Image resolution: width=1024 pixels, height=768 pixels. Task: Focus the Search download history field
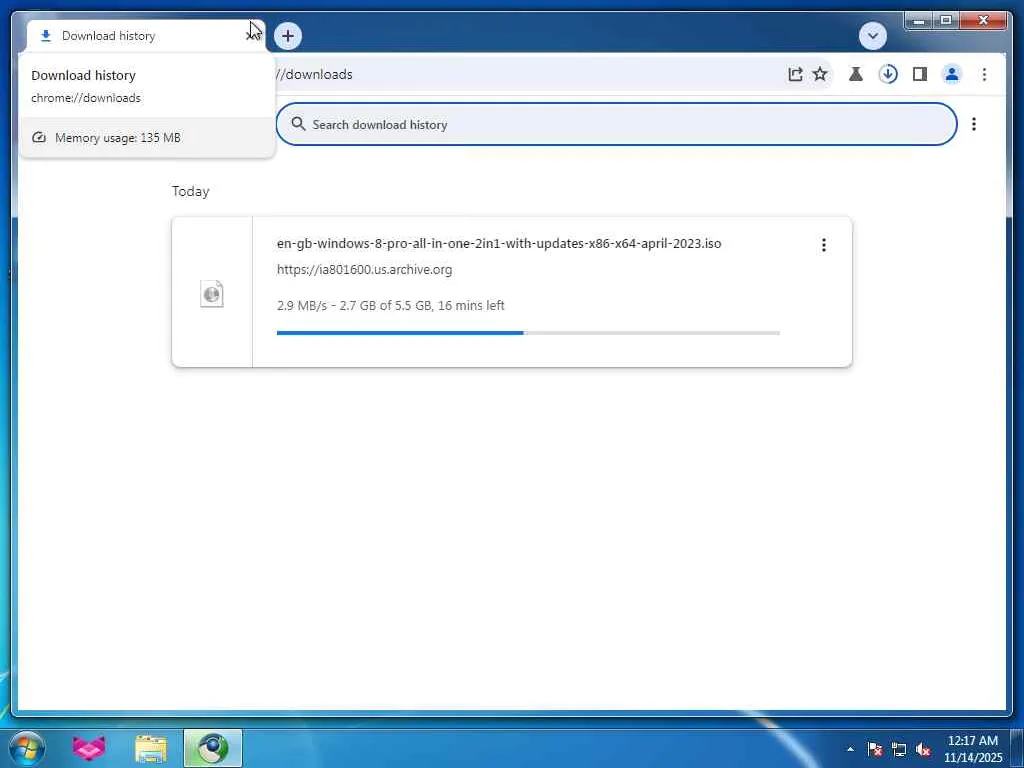point(616,124)
